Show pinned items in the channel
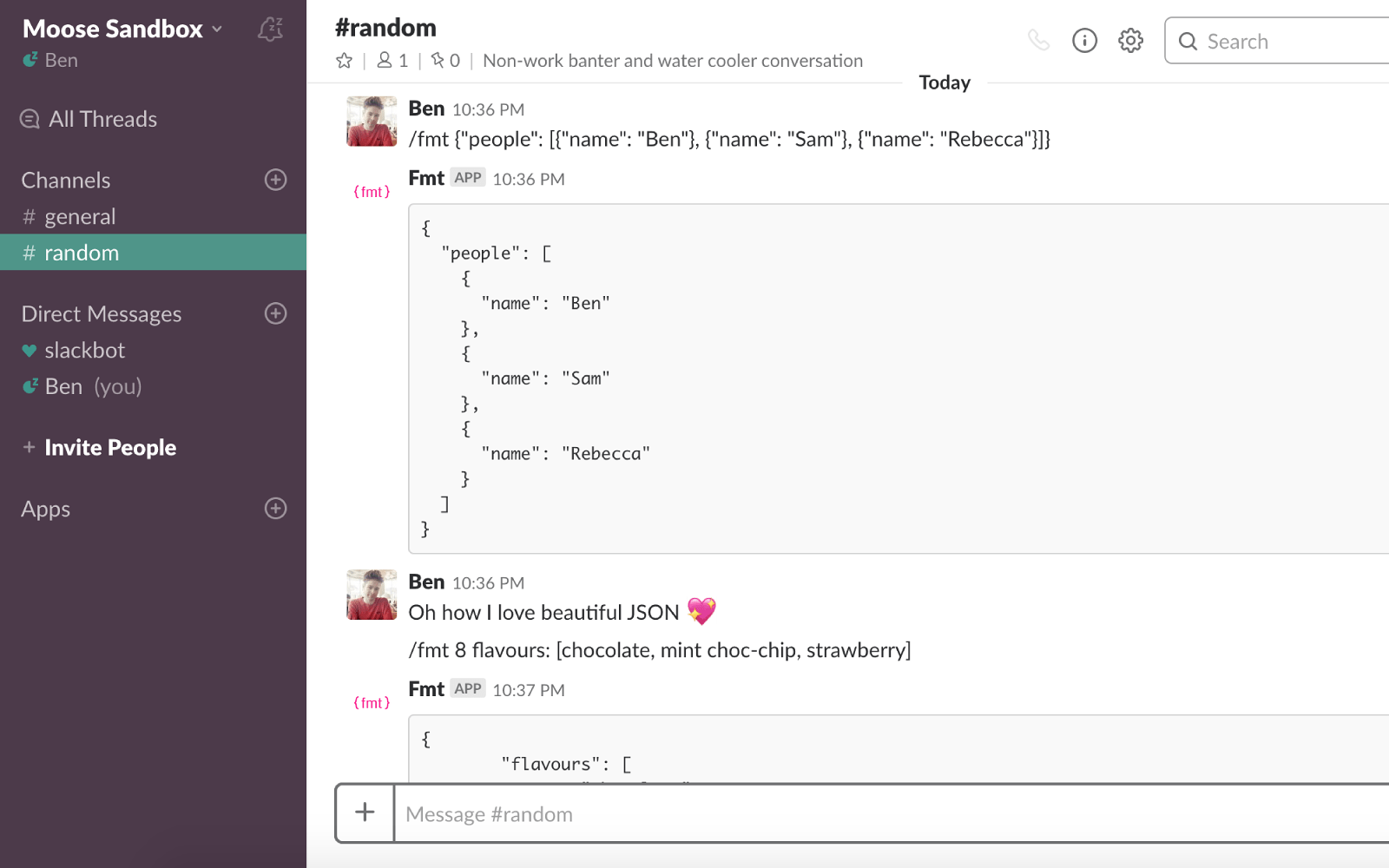 click(x=445, y=61)
